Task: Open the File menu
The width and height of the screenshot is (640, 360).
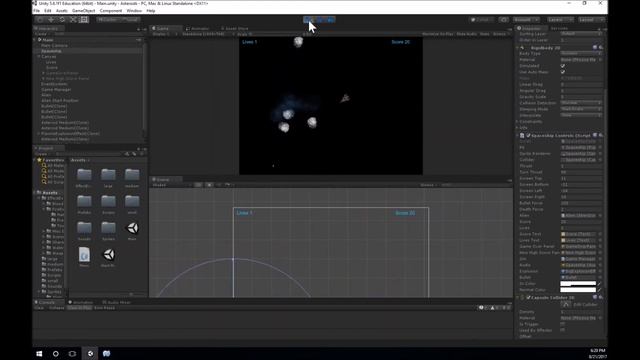Action: pyautogui.click(x=37, y=11)
